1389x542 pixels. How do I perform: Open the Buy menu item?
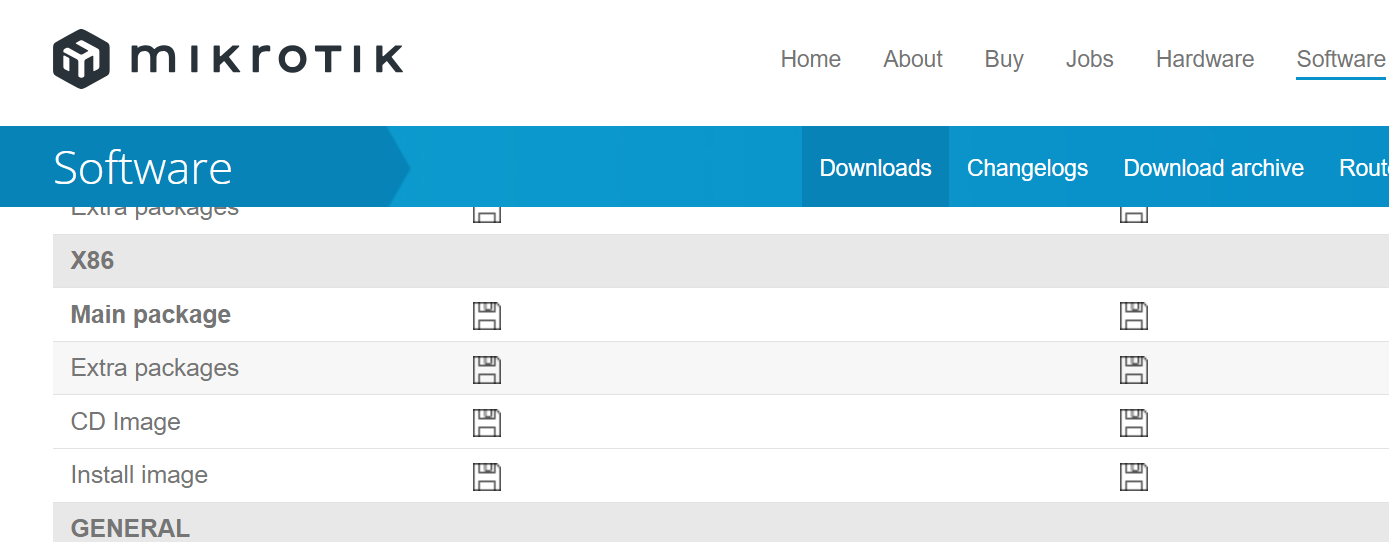tap(1004, 59)
